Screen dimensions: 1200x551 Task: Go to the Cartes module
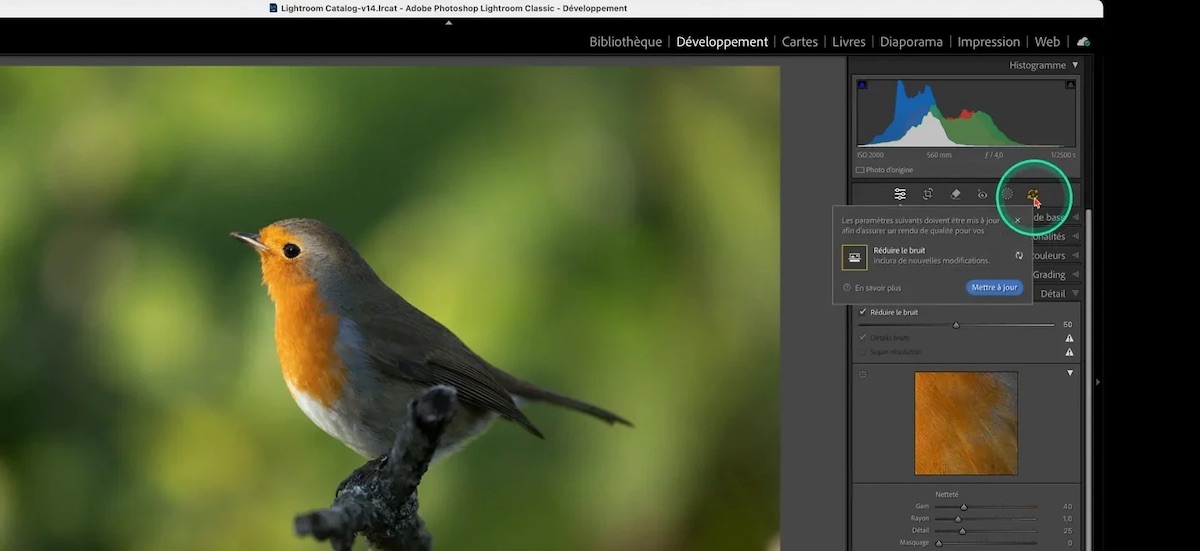(800, 42)
